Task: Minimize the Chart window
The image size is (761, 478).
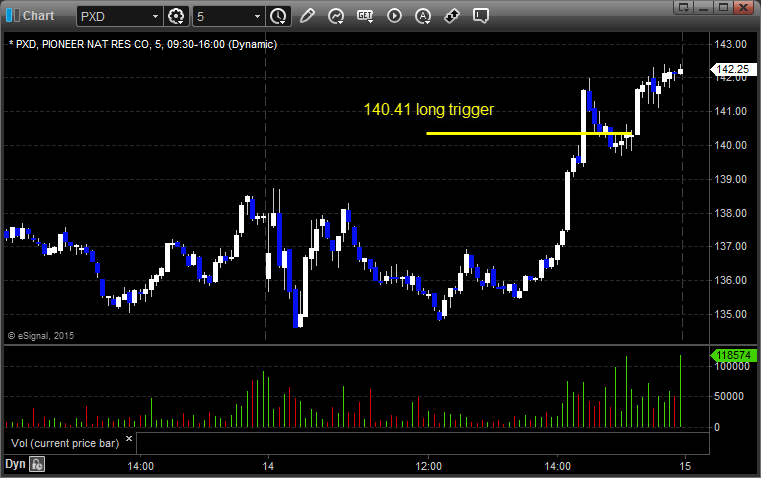Action: (x=703, y=7)
